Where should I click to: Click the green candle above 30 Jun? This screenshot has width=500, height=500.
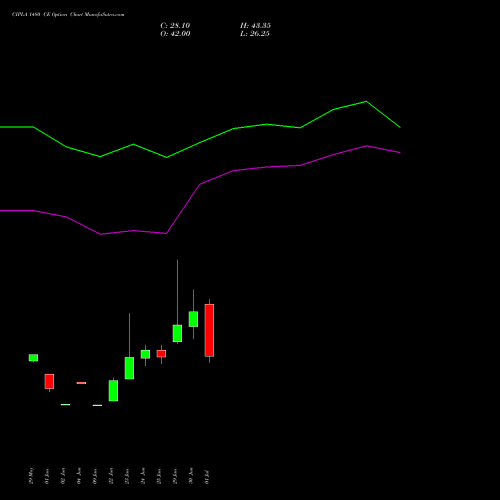193,319
